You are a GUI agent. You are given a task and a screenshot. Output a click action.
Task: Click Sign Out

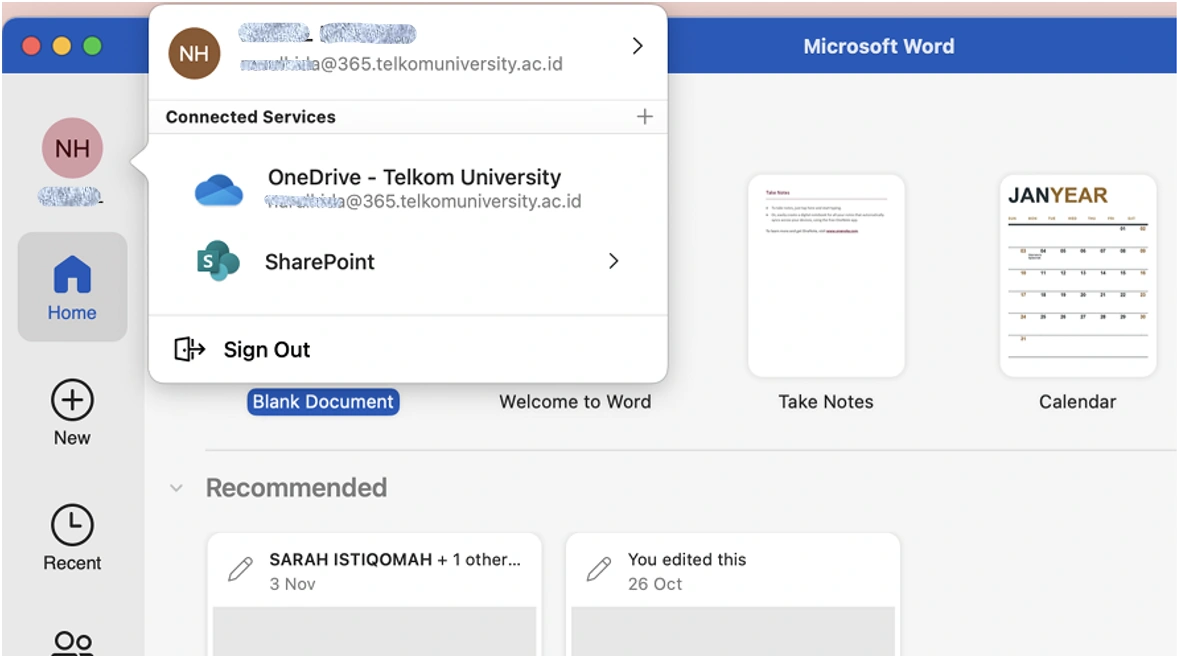tap(266, 349)
